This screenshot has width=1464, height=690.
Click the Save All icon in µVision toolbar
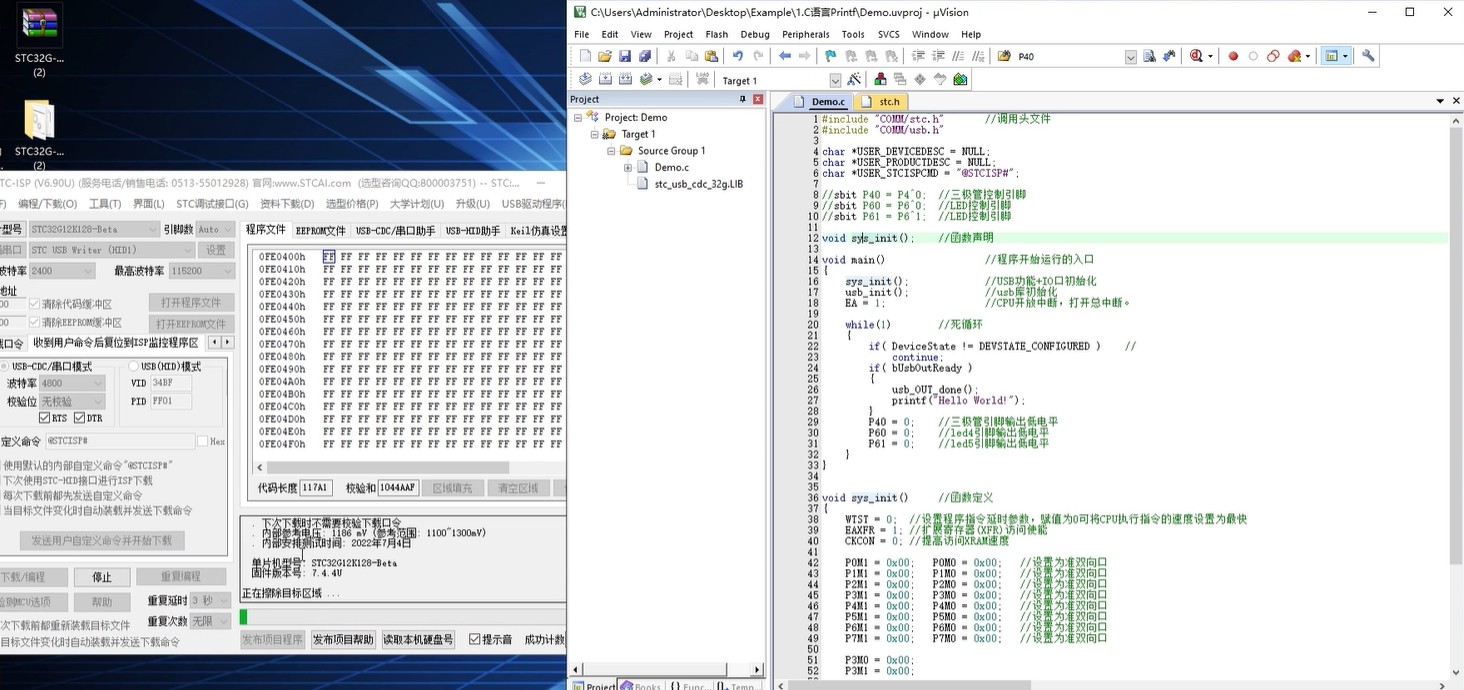pyautogui.click(x=645, y=56)
